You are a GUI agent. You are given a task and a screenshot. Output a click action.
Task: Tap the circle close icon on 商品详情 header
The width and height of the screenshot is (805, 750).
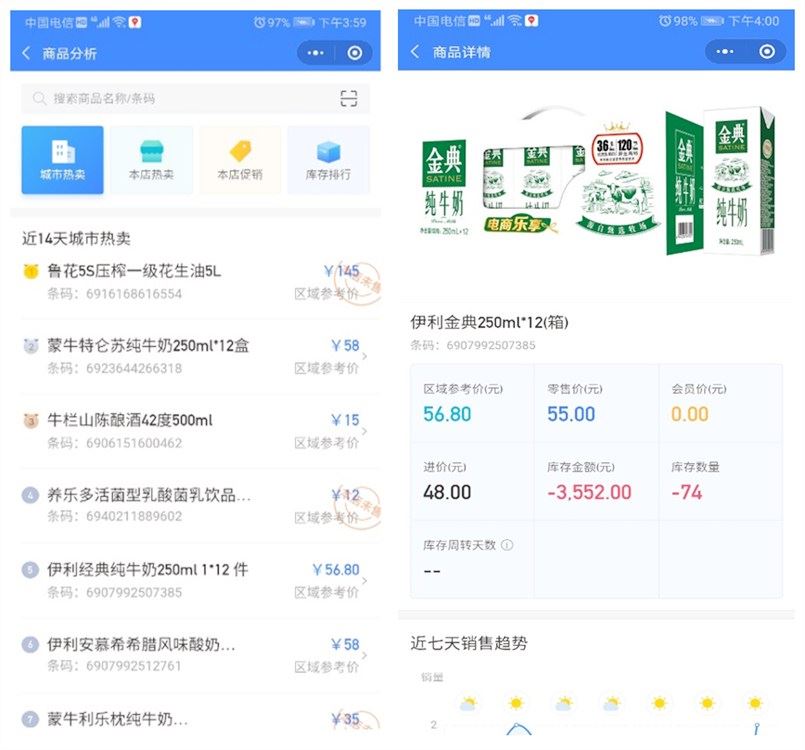[x=766, y=51]
